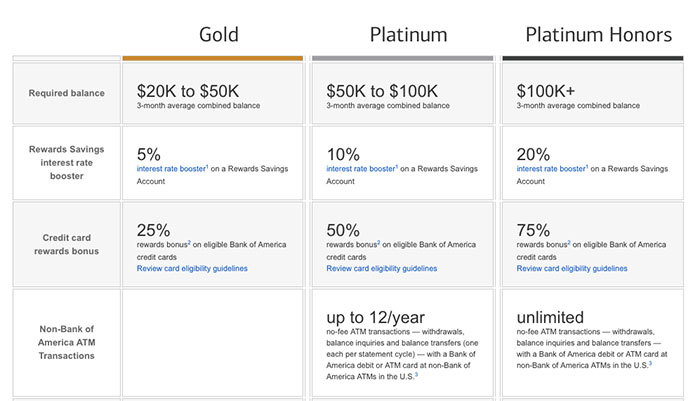
Task: Click the Credit card rewards bonus row label
Action: click(x=67, y=245)
